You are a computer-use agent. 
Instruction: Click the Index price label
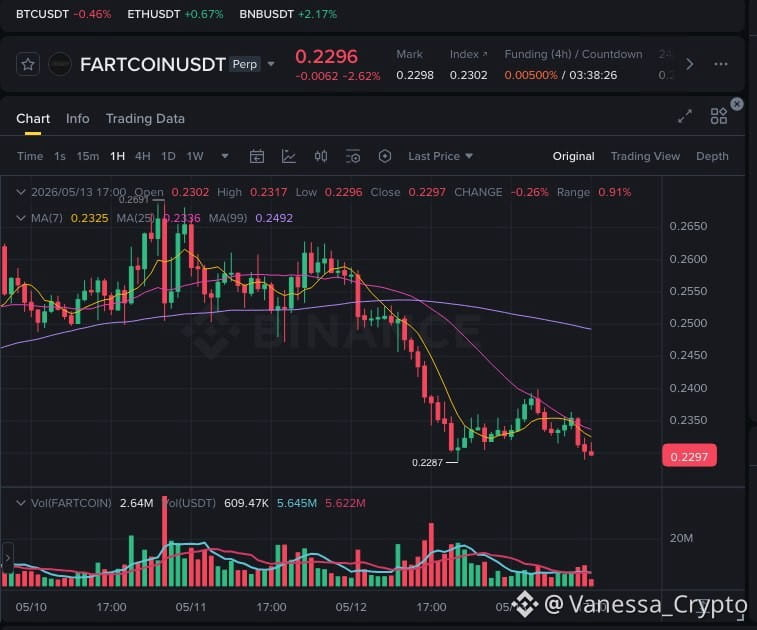tap(468, 54)
